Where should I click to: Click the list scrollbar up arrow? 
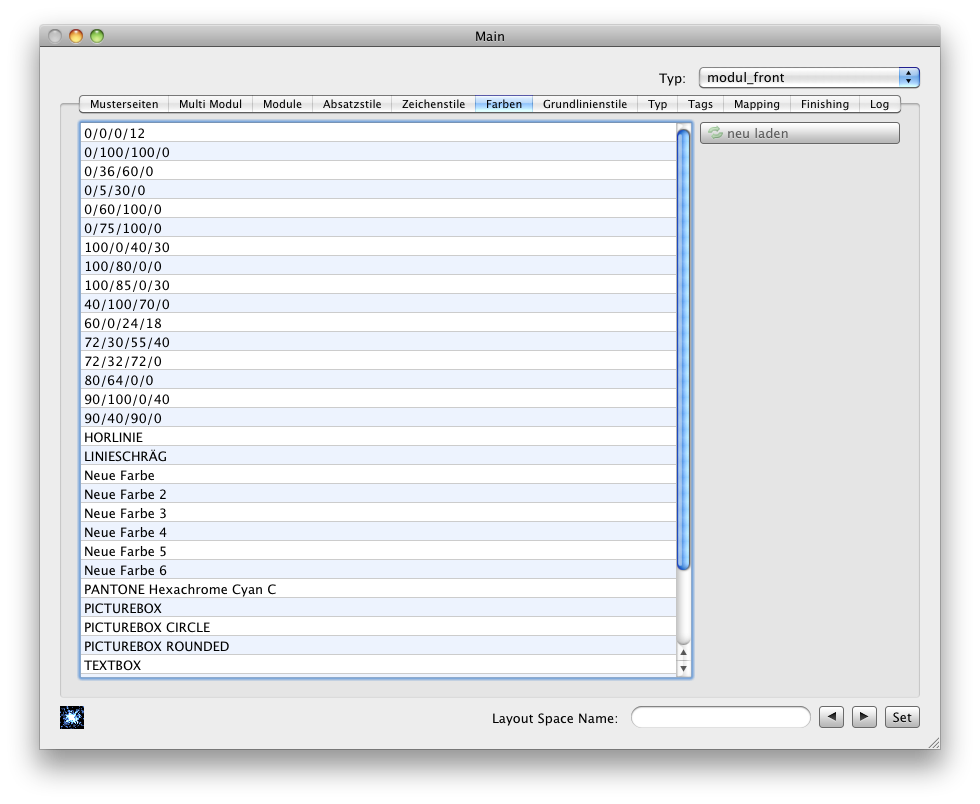pyautogui.click(x=684, y=652)
